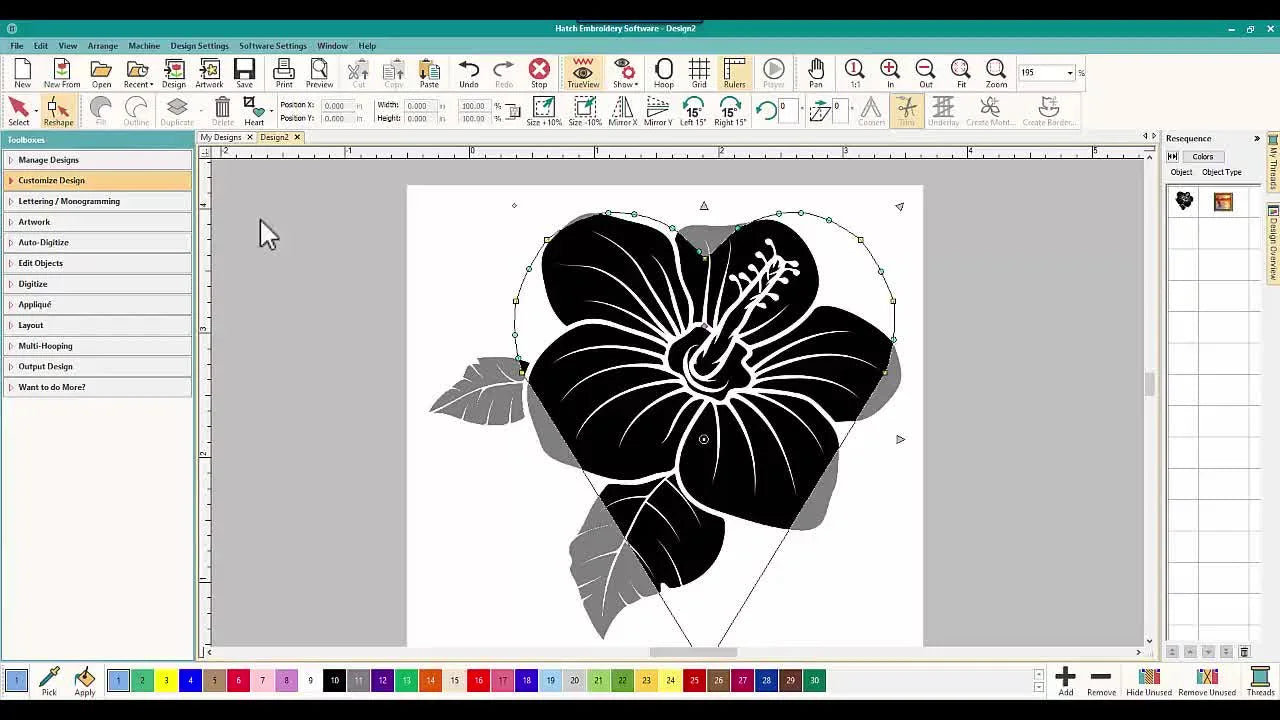1280x720 pixels.
Task: Zoom to Fit the design
Action: (x=959, y=72)
